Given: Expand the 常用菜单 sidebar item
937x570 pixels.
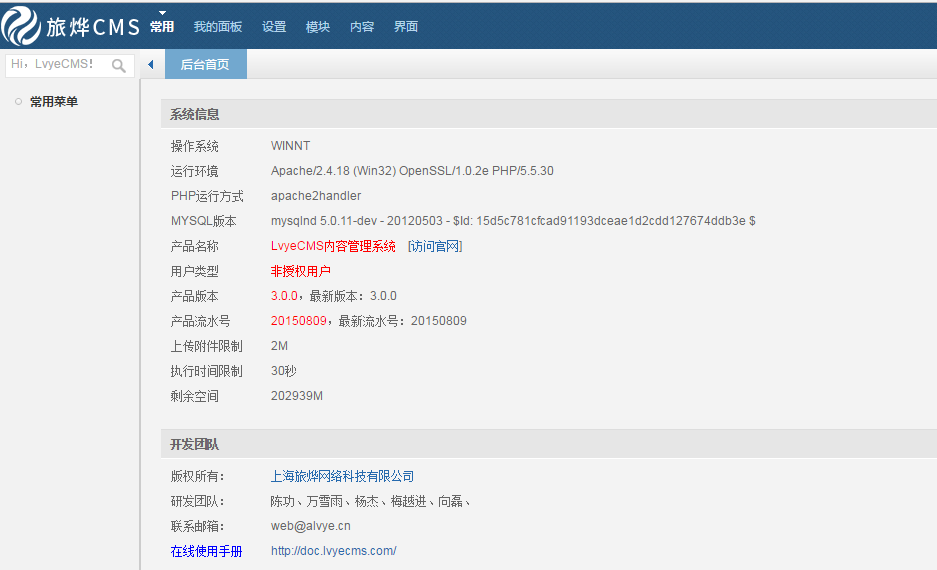Looking at the screenshot, I should tap(54, 102).
